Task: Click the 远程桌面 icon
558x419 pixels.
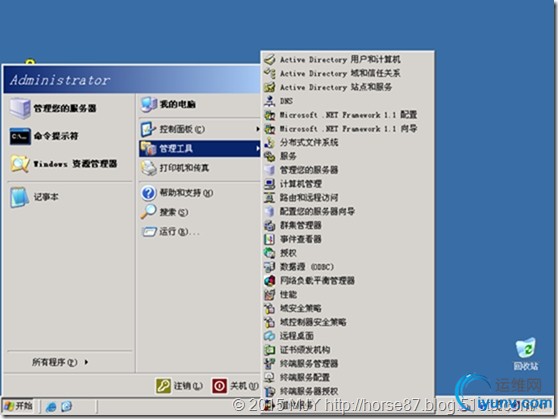Action: coord(270,336)
